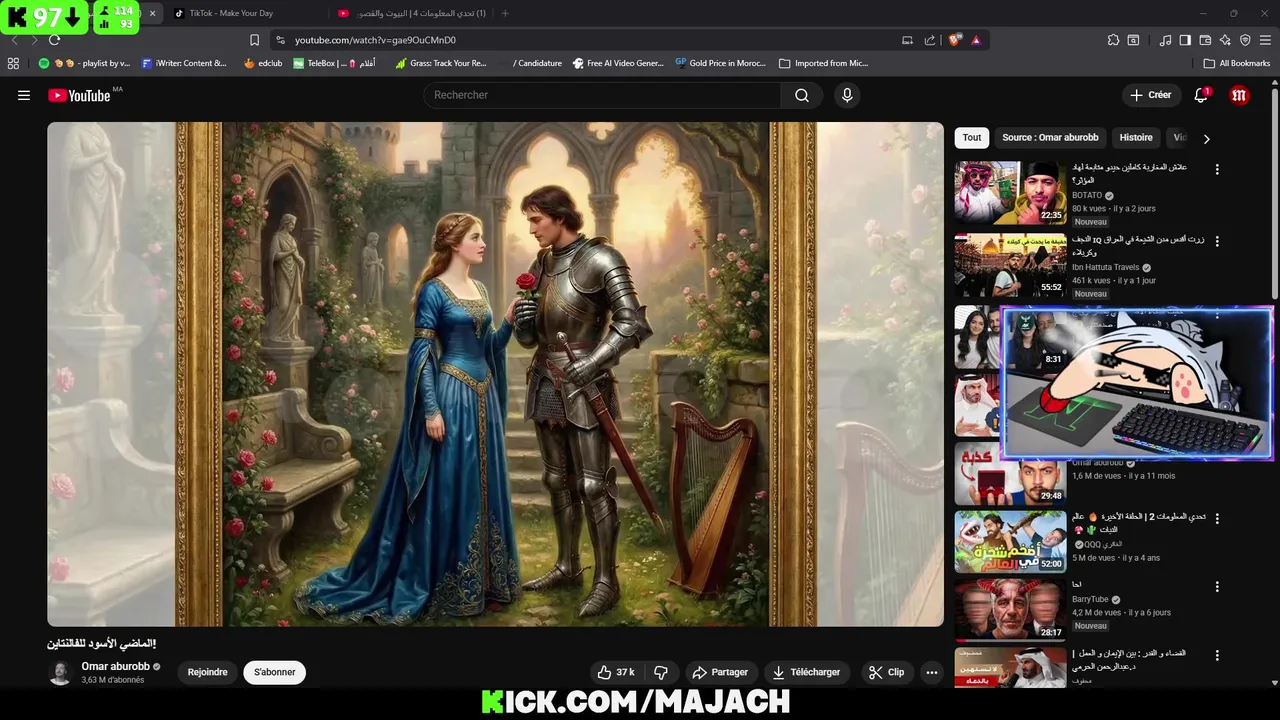Open the 55:52 Ibn Hattuta video thumbnail
The image size is (1280, 720).
[1010, 265]
